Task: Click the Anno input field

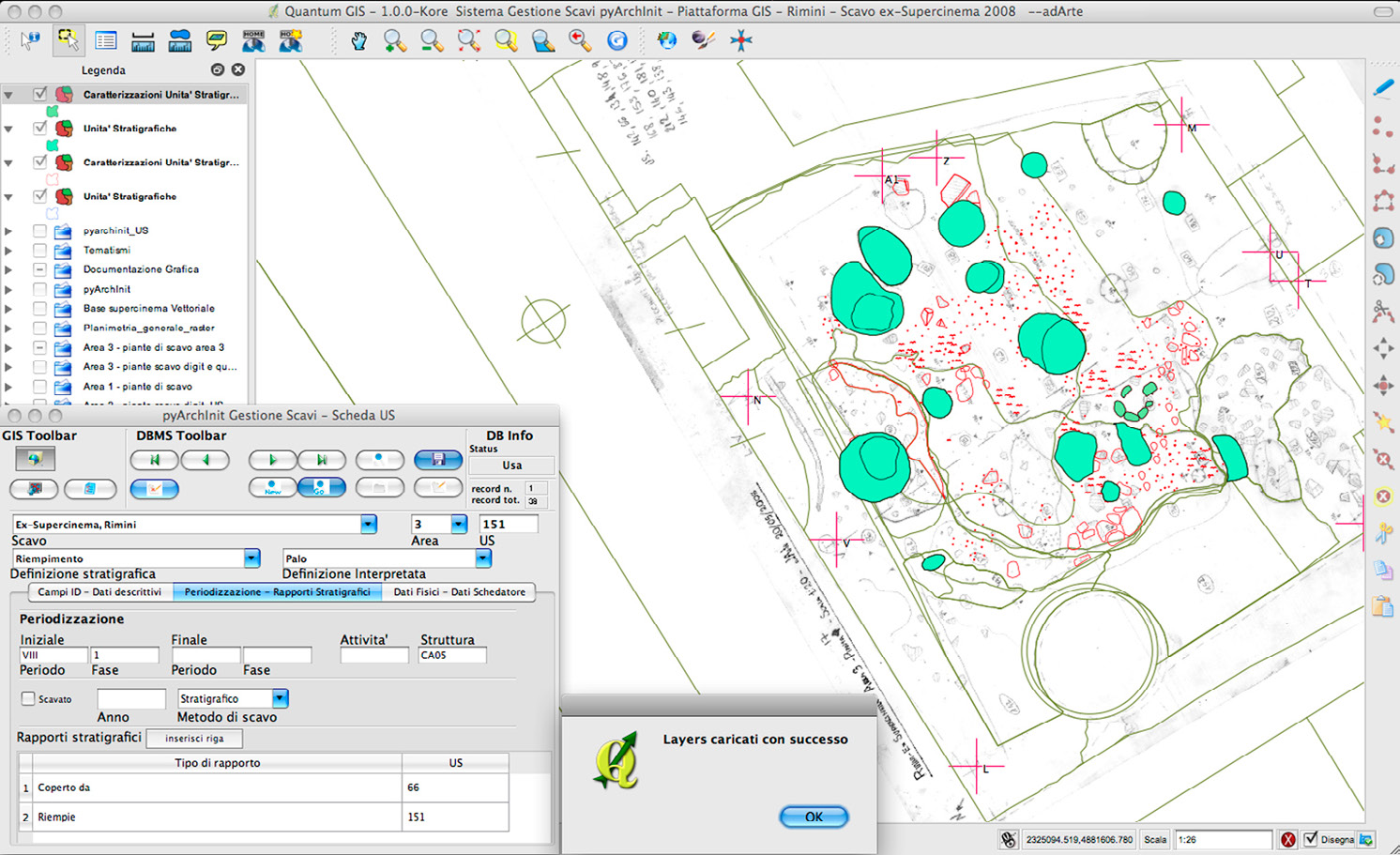Action: point(131,698)
